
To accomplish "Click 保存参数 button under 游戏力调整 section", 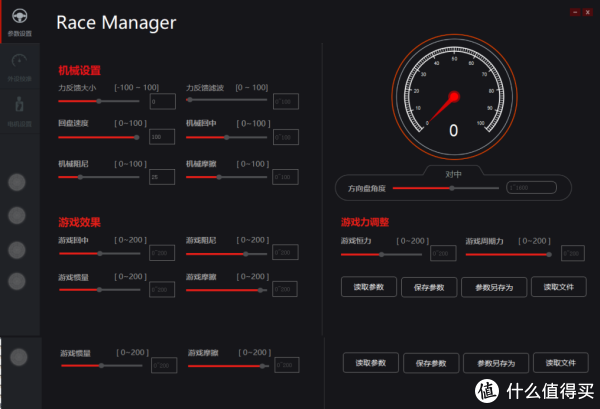I will pyautogui.click(x=429, y=287).
